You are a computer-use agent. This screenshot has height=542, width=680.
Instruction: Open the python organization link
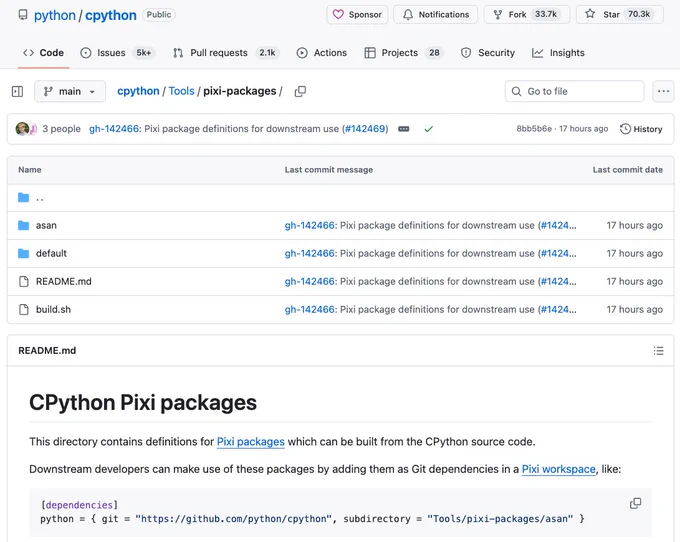[x=55, y=15]
